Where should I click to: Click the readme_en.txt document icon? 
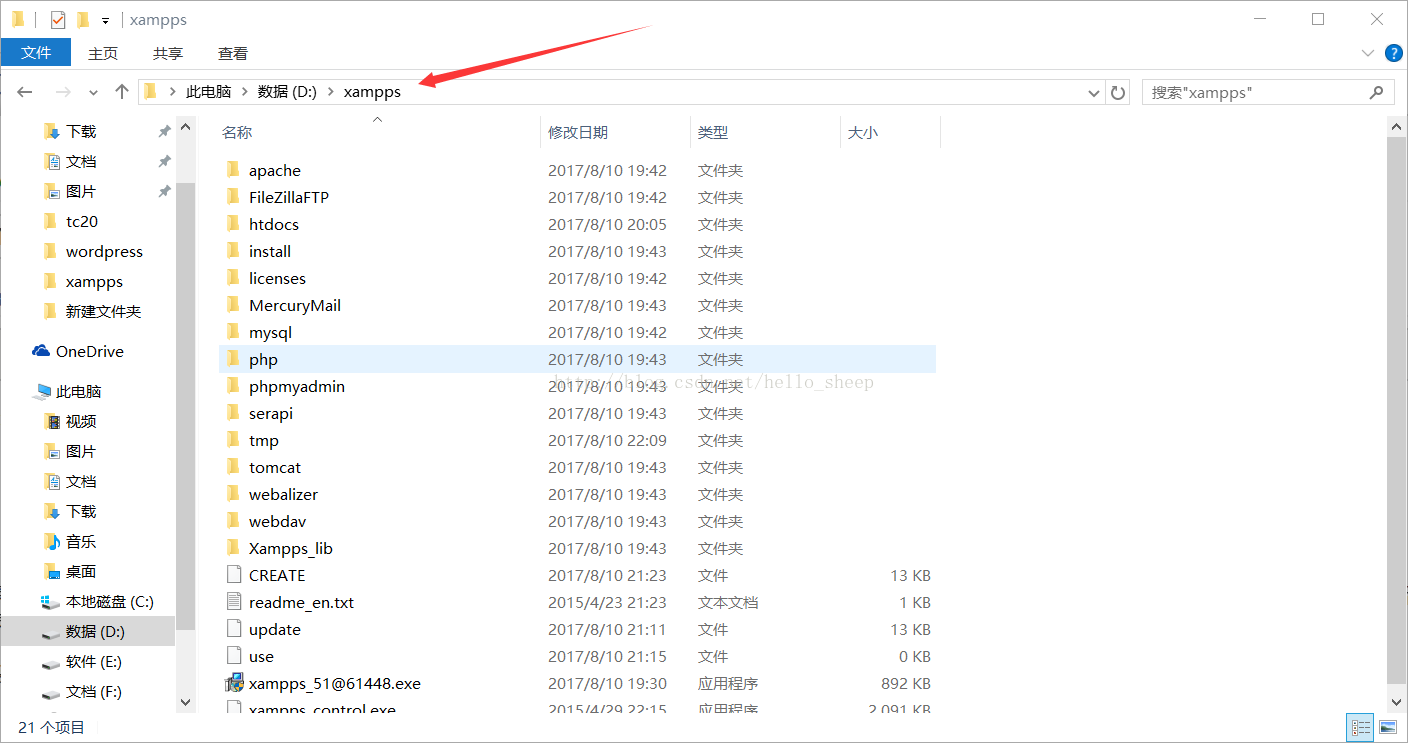click(234, 602)
